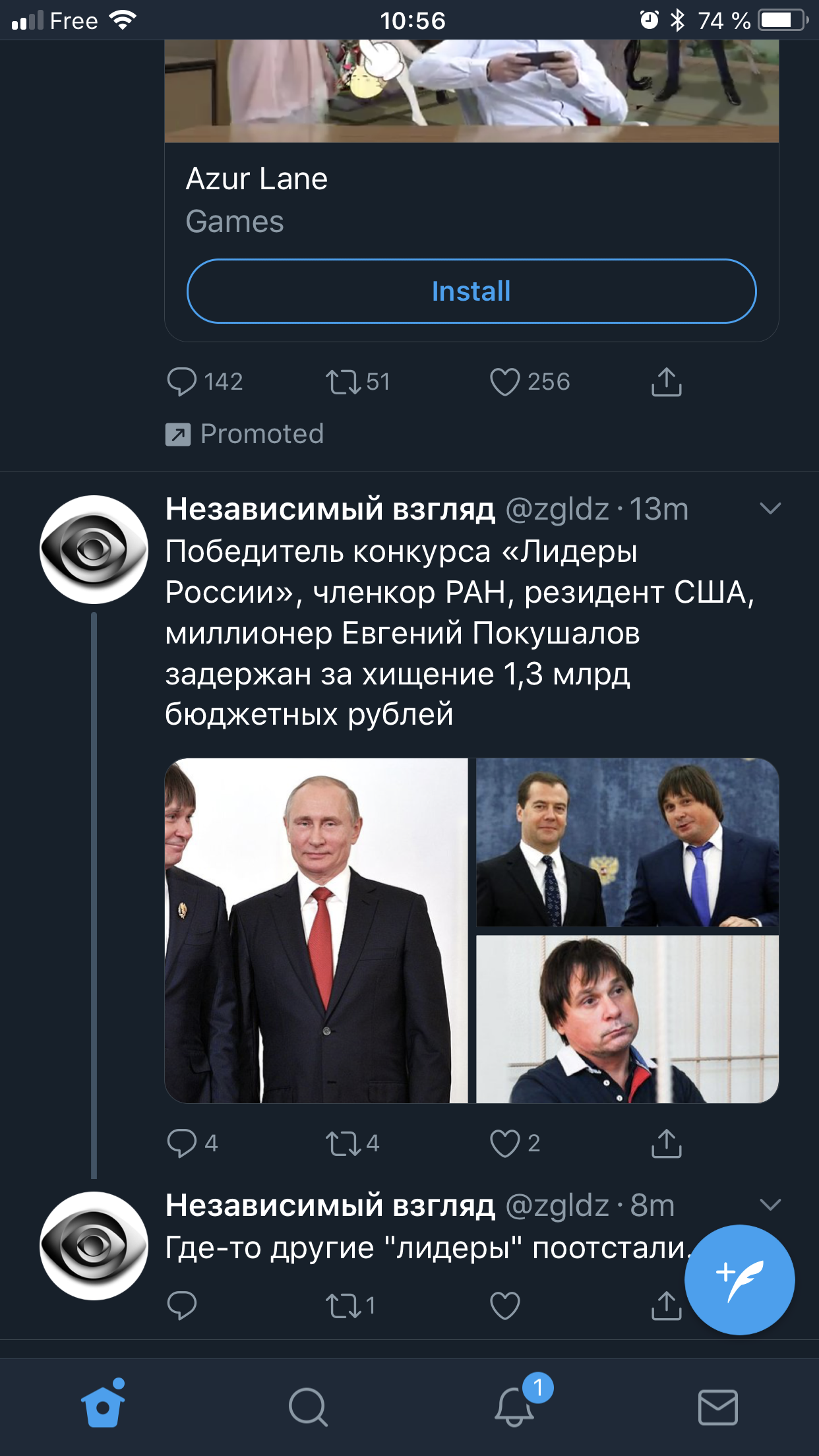The image size is (819, 1456).
Task: Like the 8m reply tweet
Action: pos(505,1305)
